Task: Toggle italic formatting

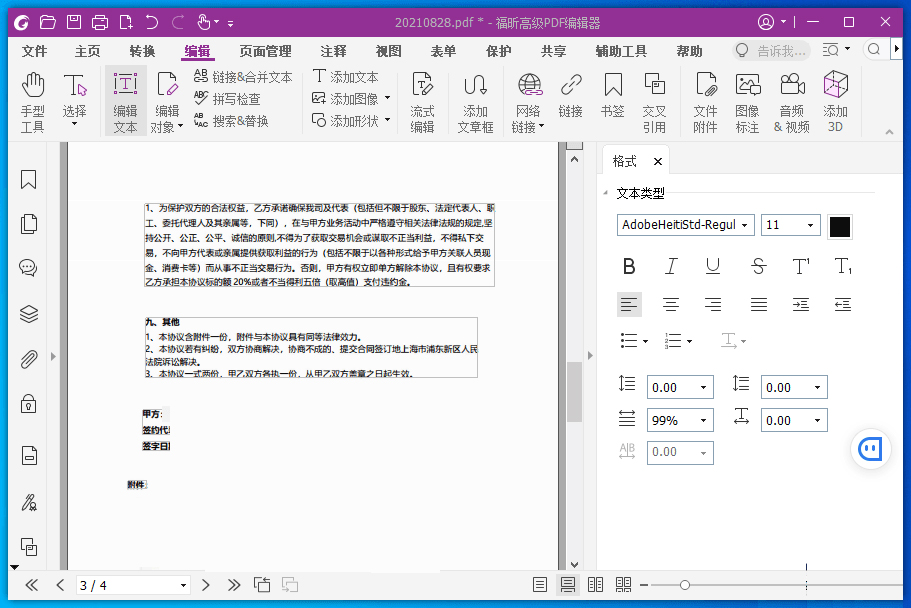Action: click(x=671, y=267)
